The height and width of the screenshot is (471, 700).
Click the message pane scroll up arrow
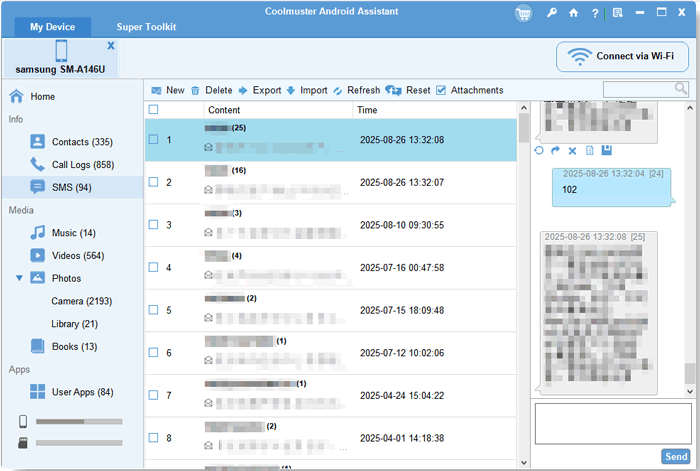click(x=690, y=108)
